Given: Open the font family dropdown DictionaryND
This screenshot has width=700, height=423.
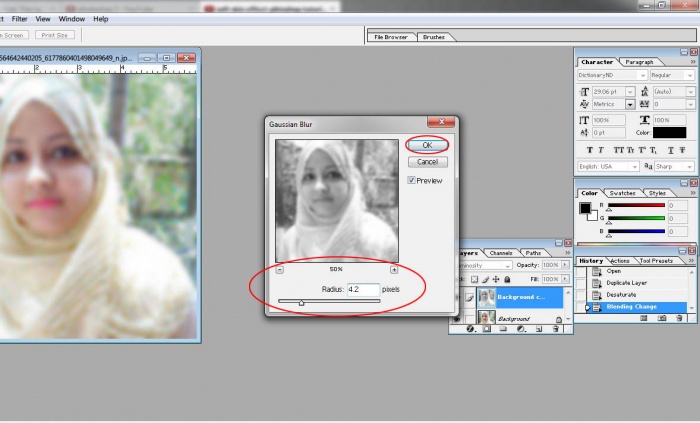Looking at the screenshot, I should [642, 75].
